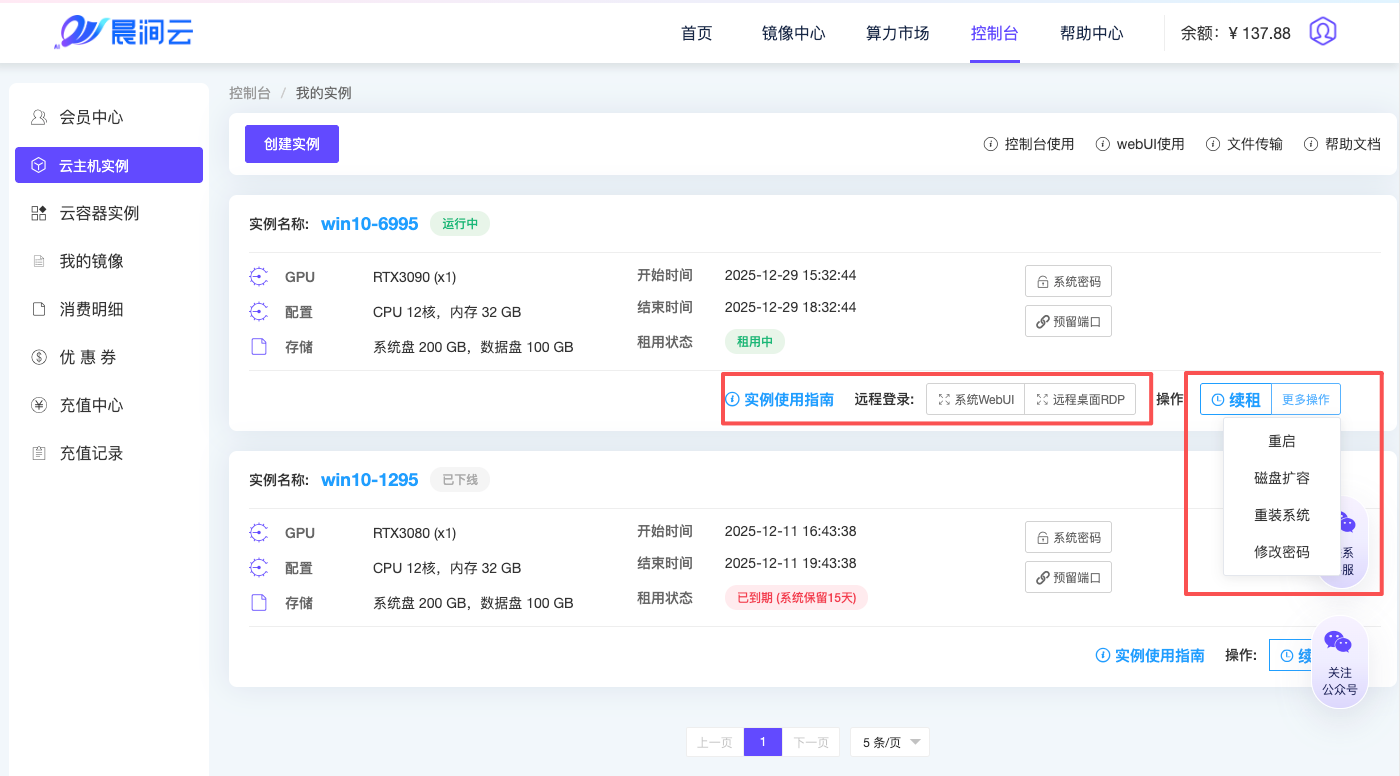This screenshot has width=1400, height=776.
Task: Click 系统密码 for win10-6995
Action: [1068, 282]
